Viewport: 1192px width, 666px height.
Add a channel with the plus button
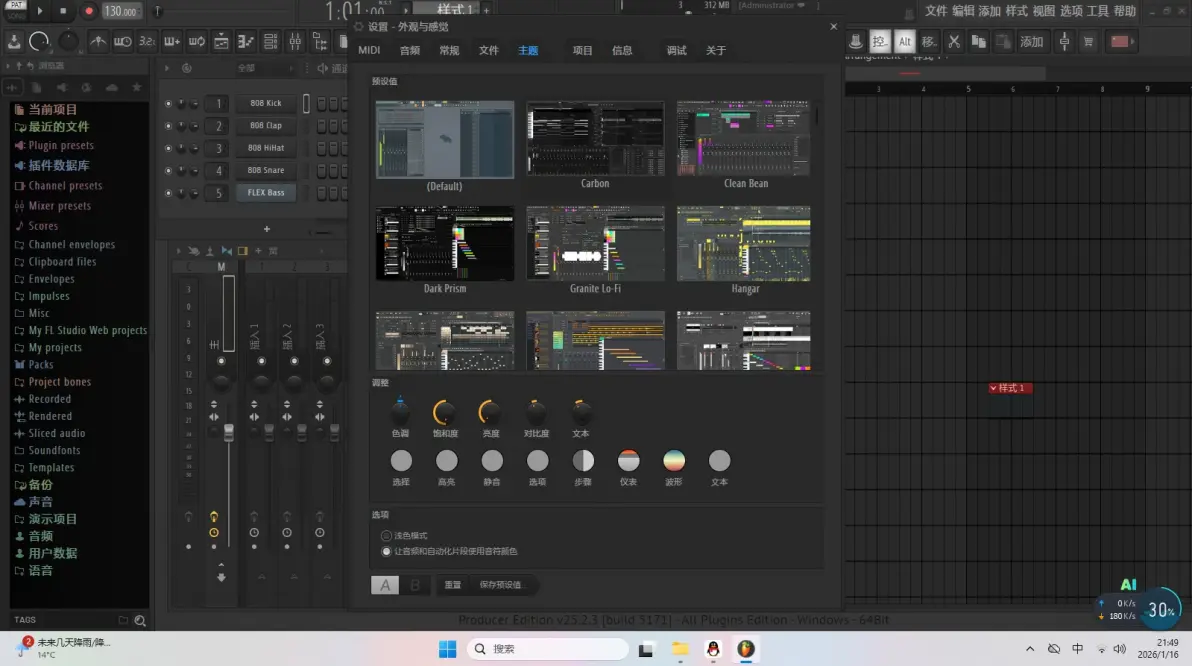coord(267,229)
